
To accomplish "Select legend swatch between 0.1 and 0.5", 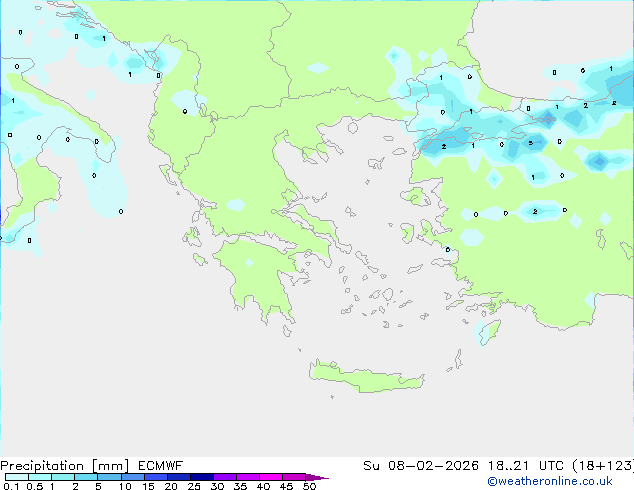I will point(17,477).
